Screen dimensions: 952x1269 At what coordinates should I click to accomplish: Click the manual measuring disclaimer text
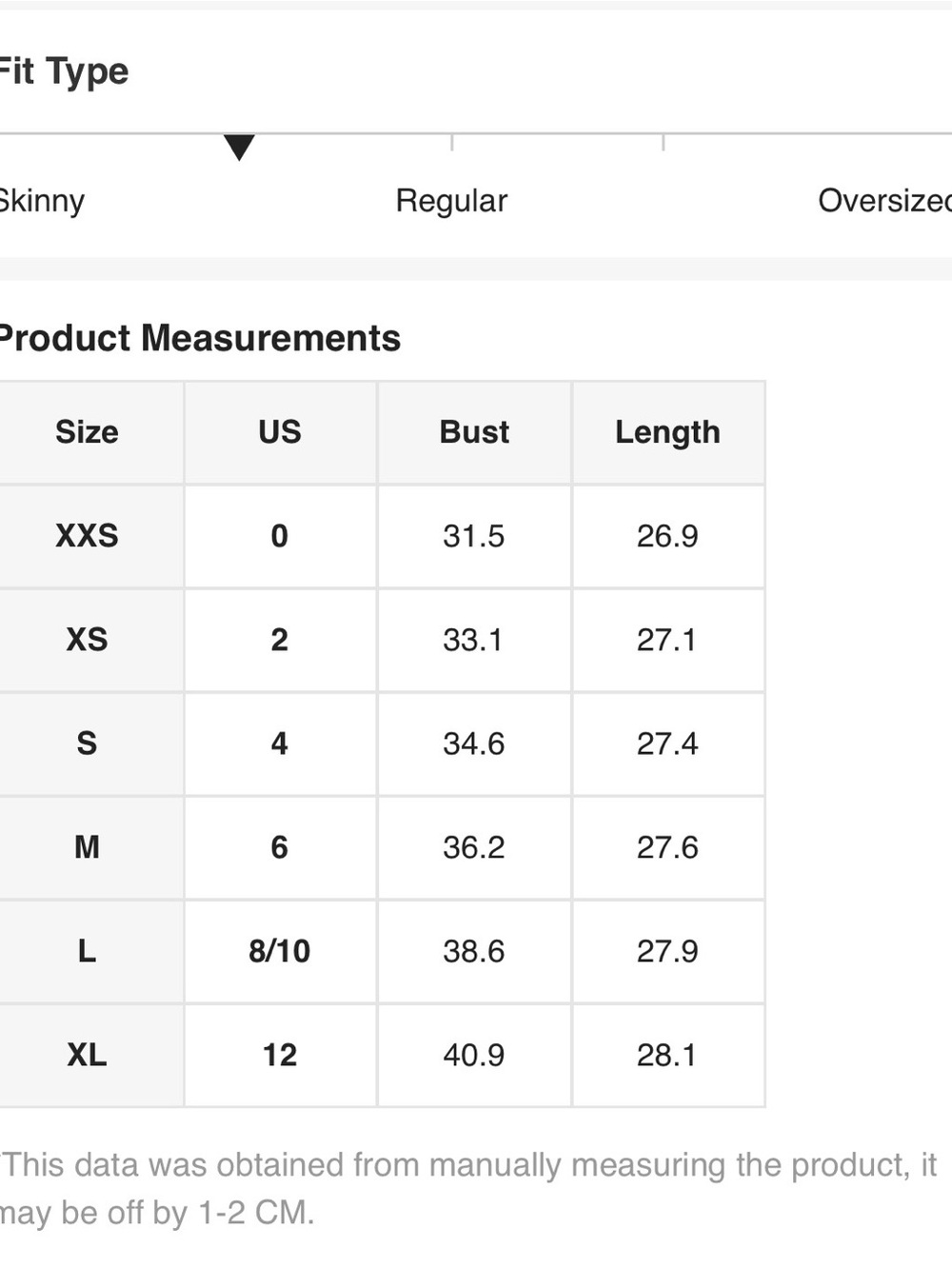click(468, 1188)
